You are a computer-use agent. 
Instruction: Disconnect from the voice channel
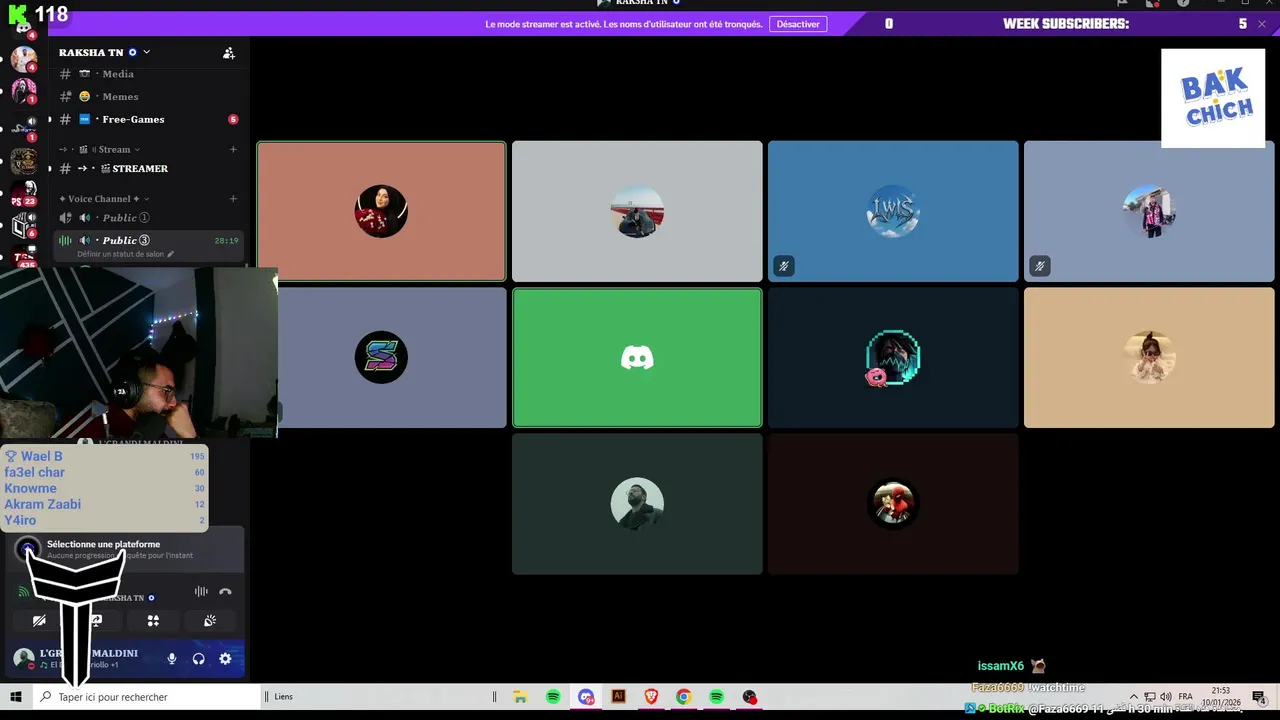coord(225,592)
